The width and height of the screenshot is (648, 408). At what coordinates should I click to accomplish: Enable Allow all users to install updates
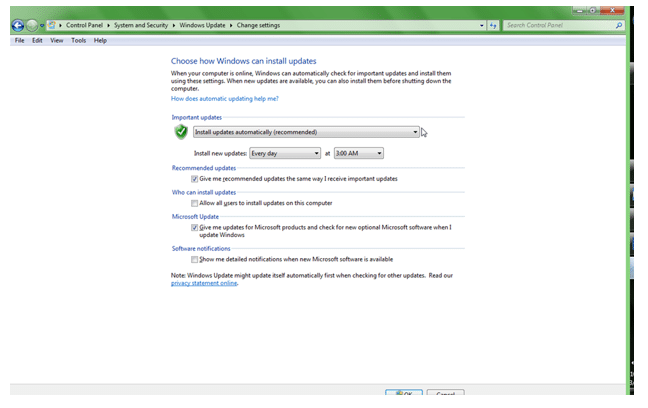(x=194, y=203)
